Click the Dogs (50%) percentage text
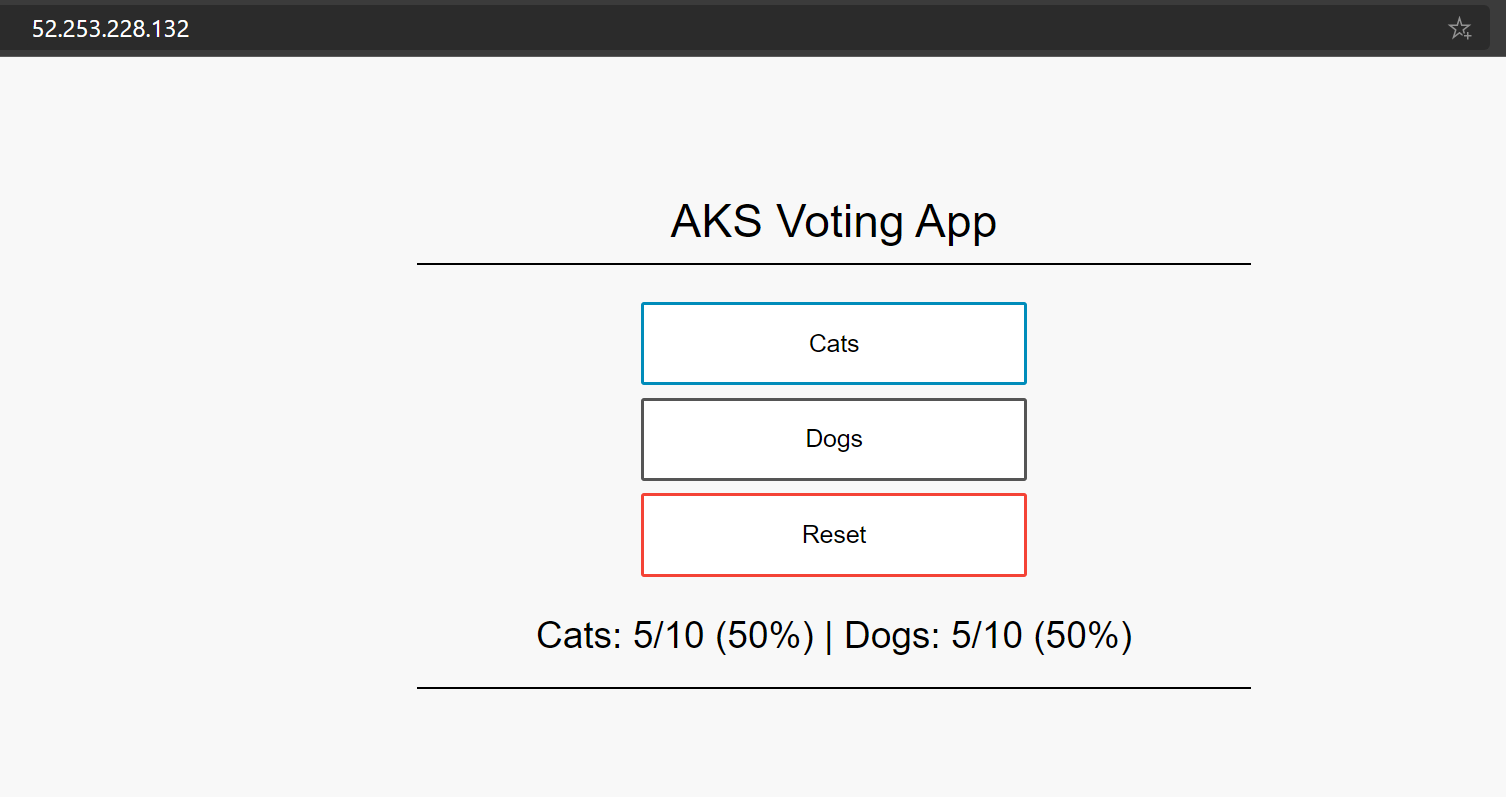The width and height of the screenshot is (1506, 797). (1083, 636)
